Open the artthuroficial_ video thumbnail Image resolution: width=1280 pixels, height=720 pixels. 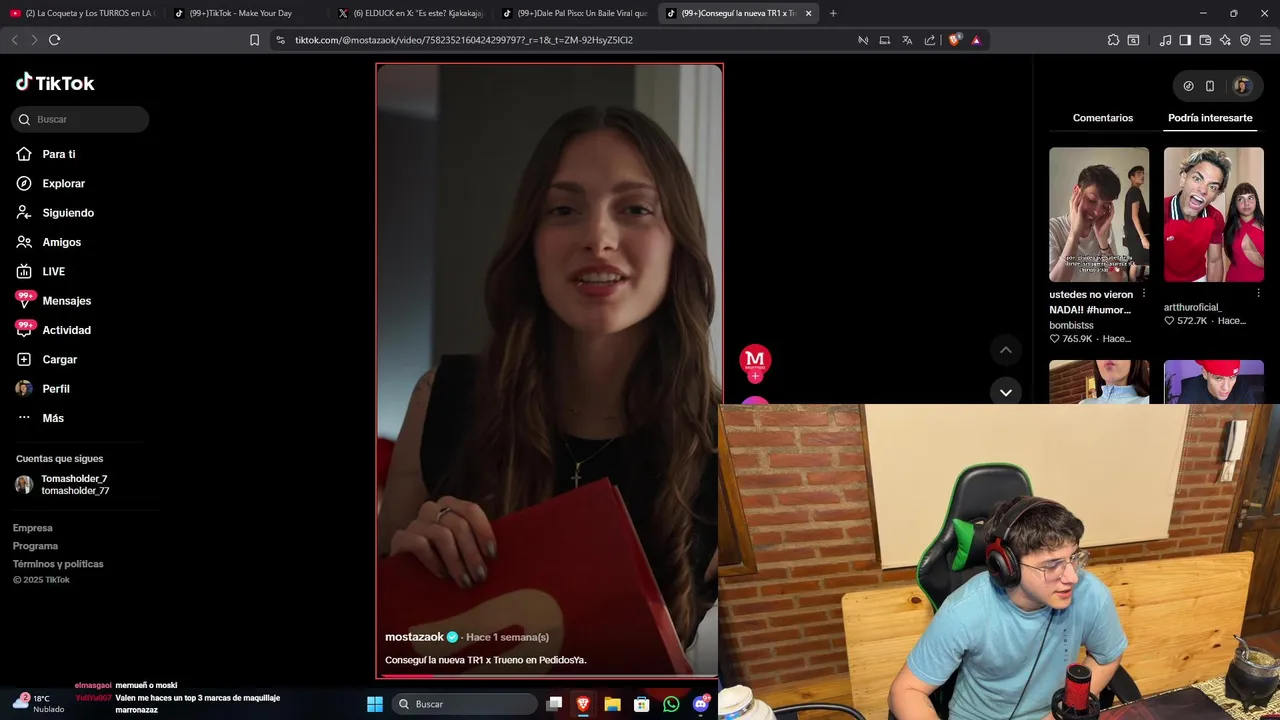coord(1214,214)
